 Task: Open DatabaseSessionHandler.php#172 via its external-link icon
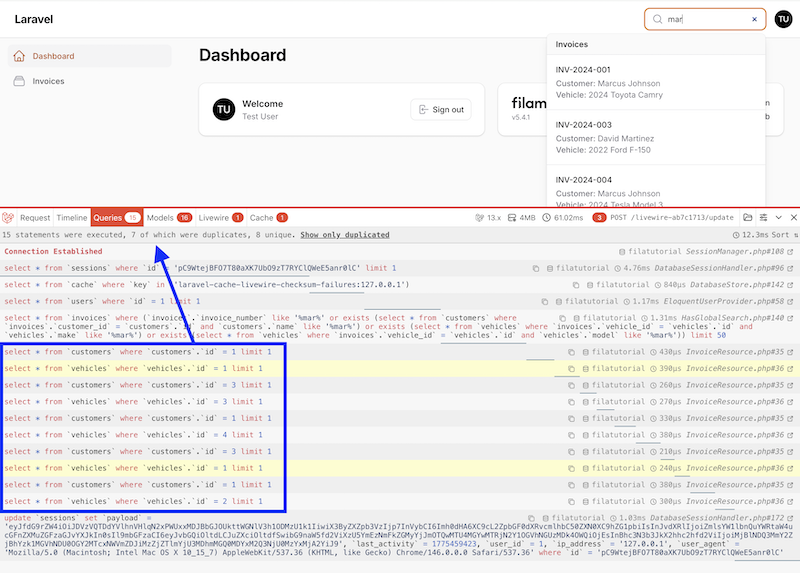tap(790, 518)
